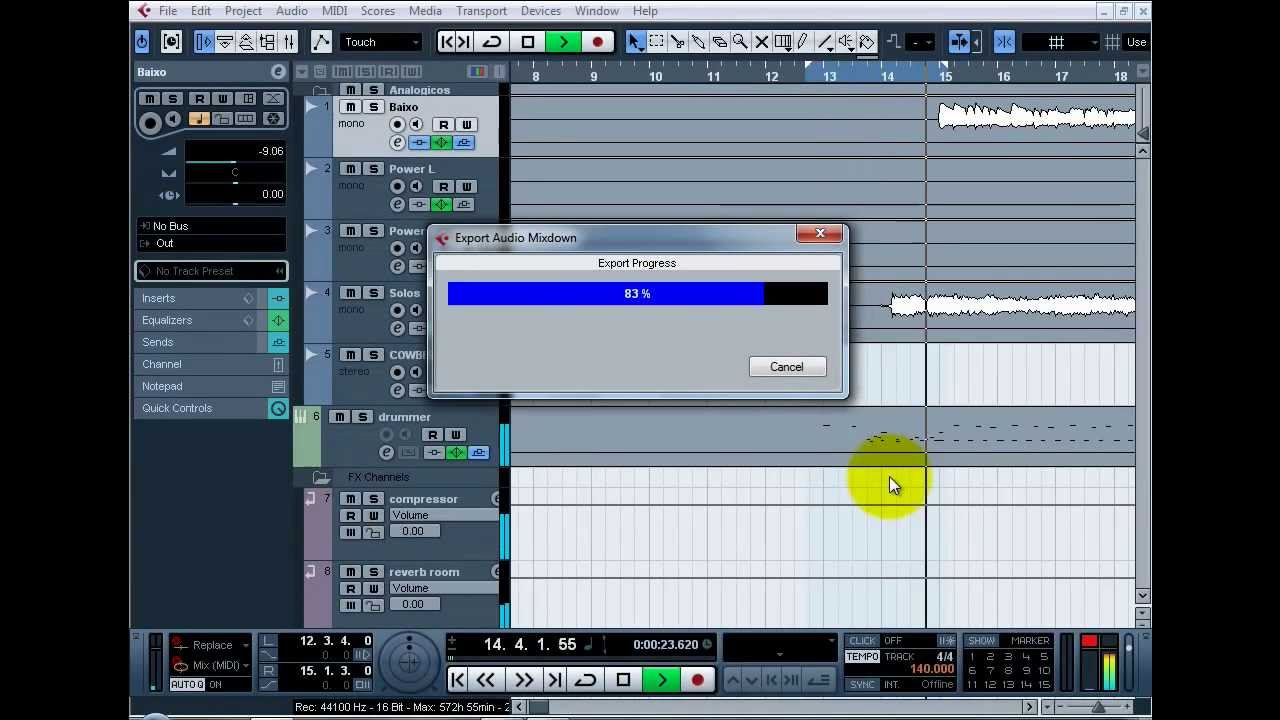Viewport: 1280px width, 720px height.
Task: Collapse the FX Channels folder
Action: [321, 477]
